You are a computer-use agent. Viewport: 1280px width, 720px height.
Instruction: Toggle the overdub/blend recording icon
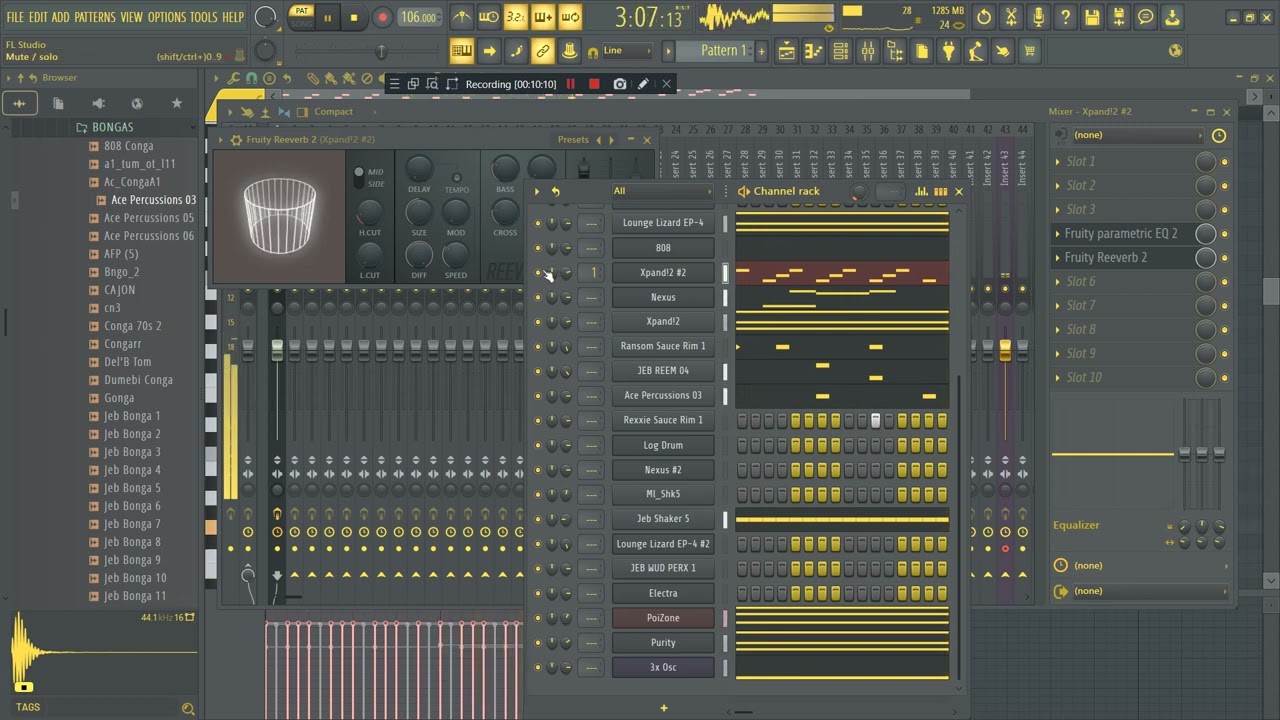click(543, 17)
